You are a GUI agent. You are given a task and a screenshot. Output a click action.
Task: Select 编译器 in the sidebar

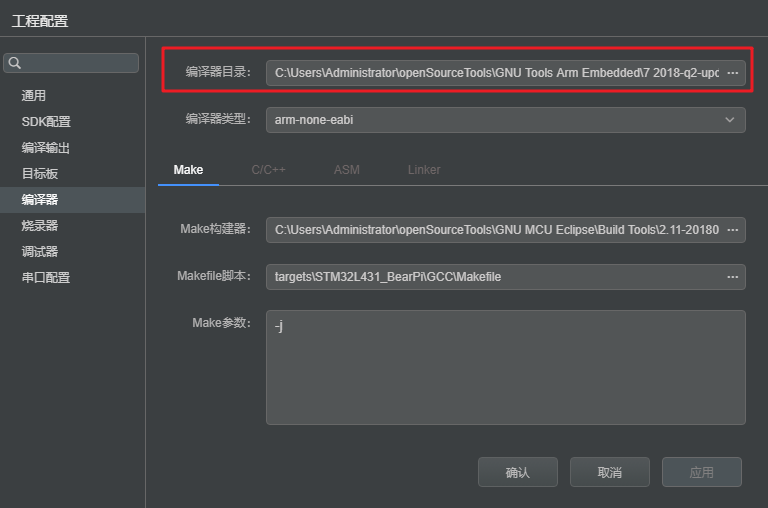coord(72,199)
